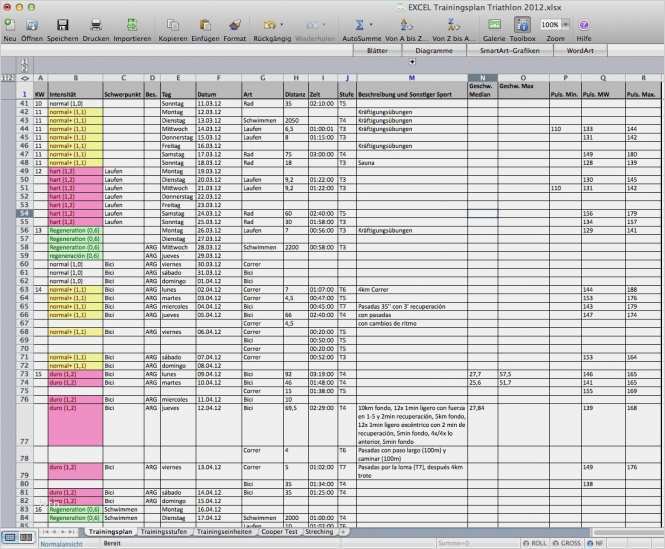Viewport: 665px width, 549px height.
Task: Open the Diagramme ribbon tab
Action: [433, 49]
